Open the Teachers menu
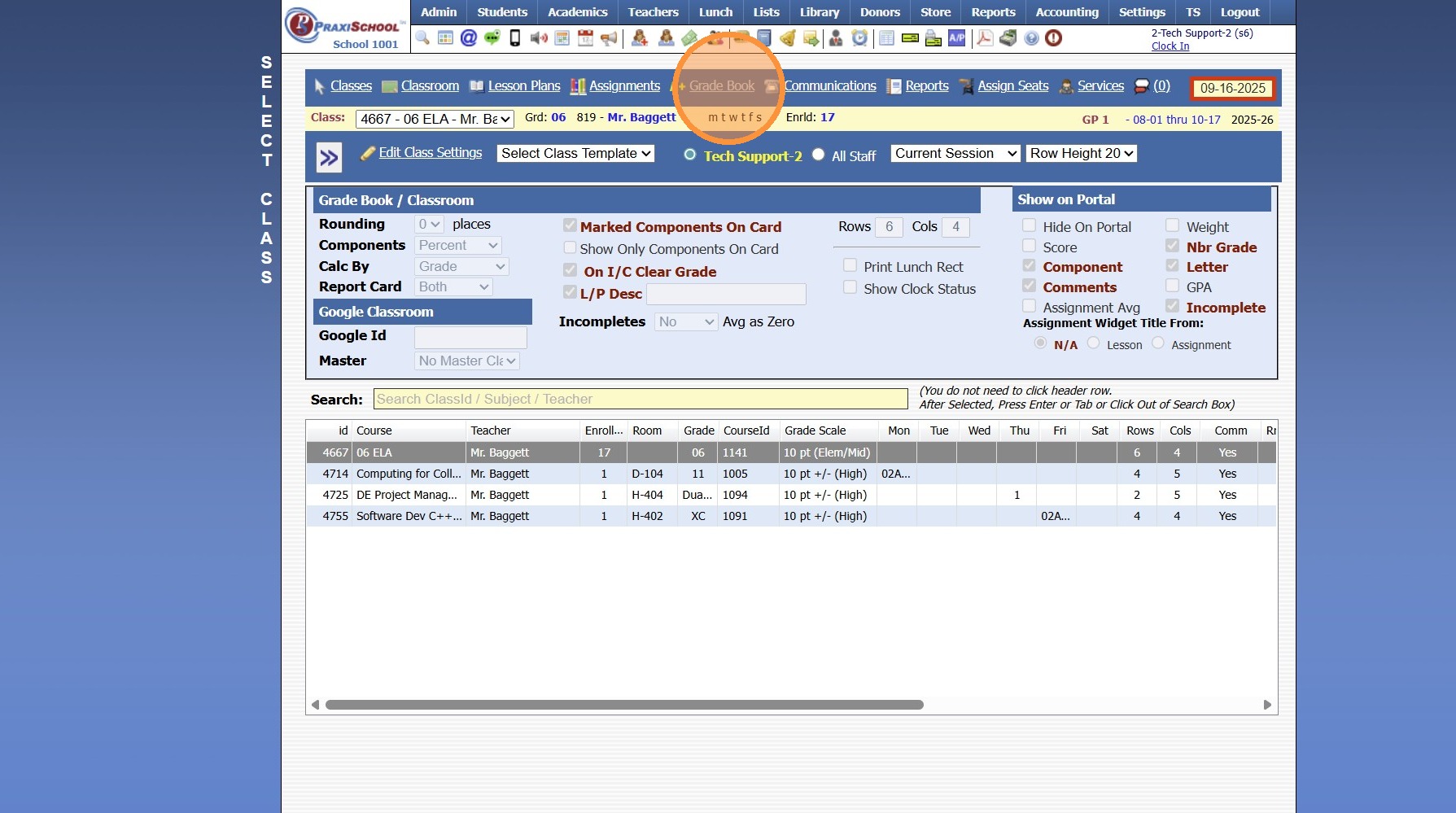Screen dimensions: 1456x813 pos(653,12)
